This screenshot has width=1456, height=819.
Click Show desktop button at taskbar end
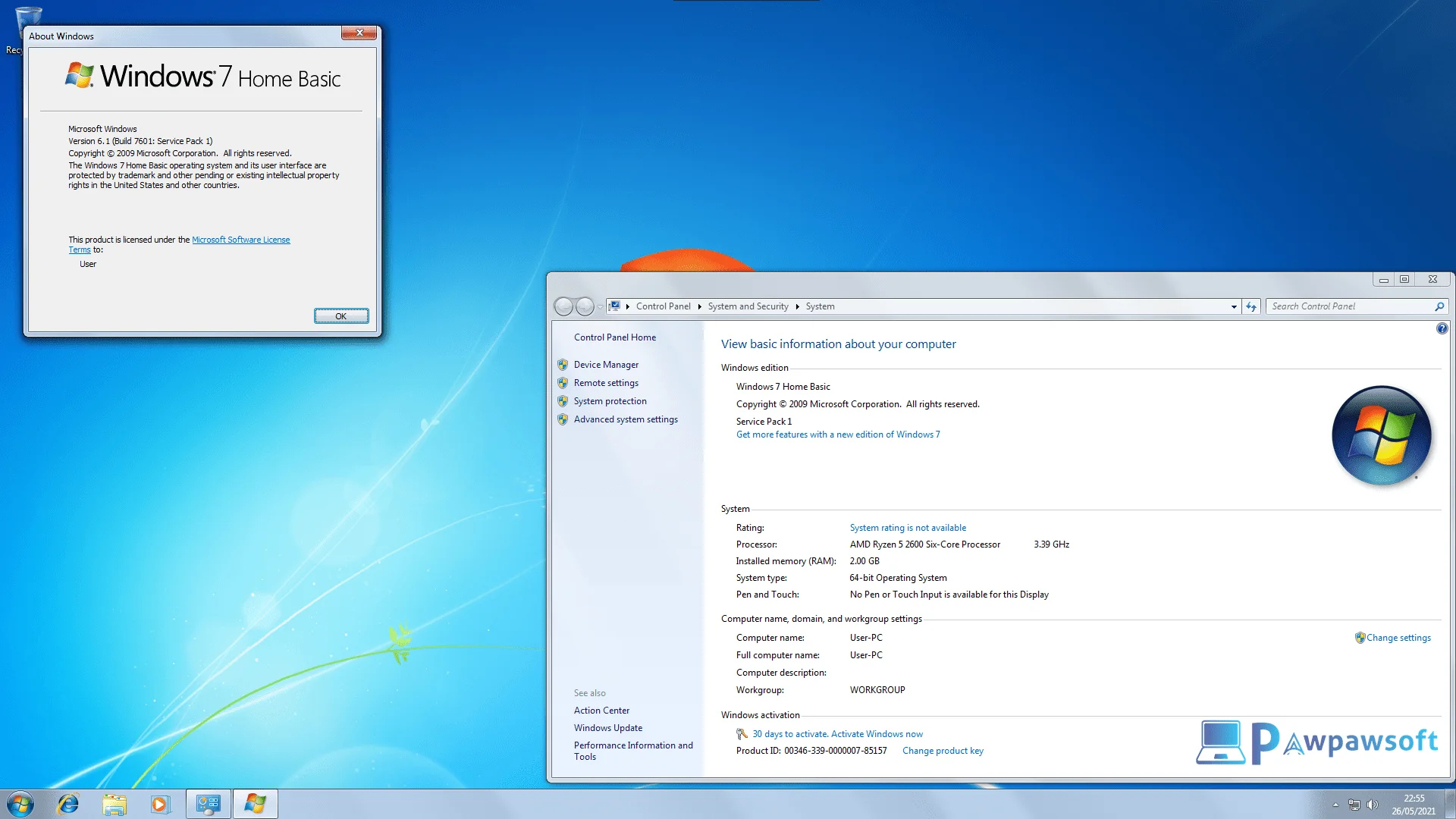[x=1450, y=805]
